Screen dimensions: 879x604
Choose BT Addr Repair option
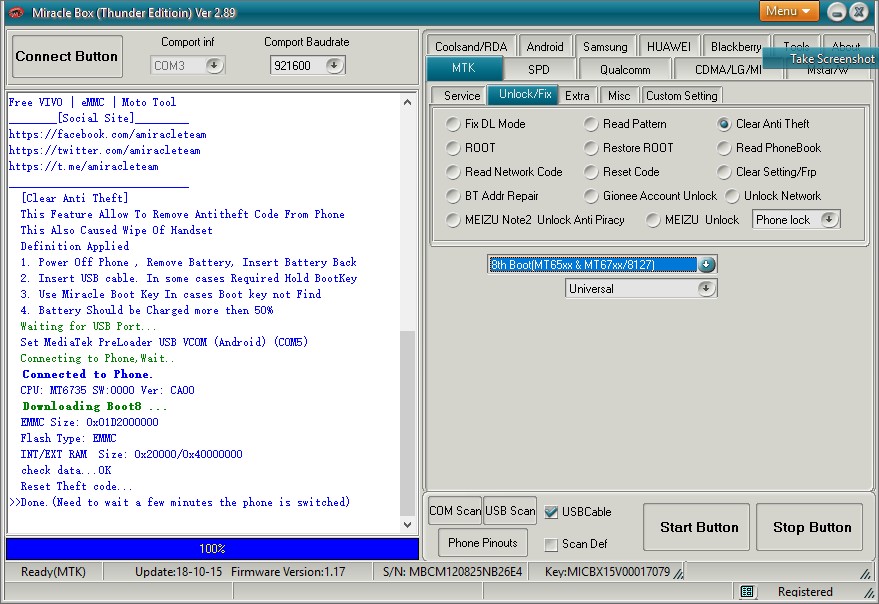[x=452, y=196]
